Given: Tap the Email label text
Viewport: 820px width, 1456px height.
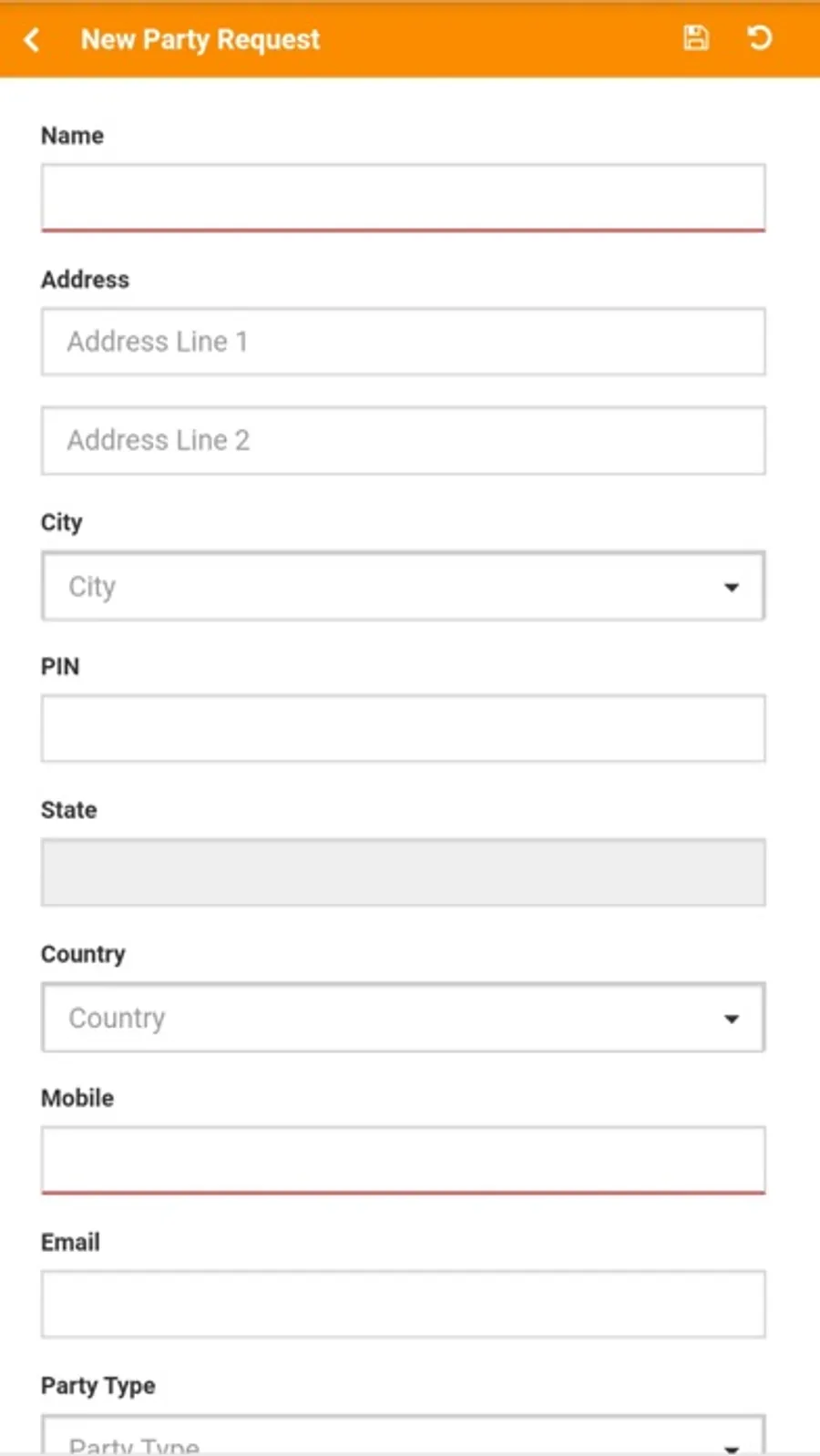Looking at the screenshot, I should click(x=70, y=1242).
